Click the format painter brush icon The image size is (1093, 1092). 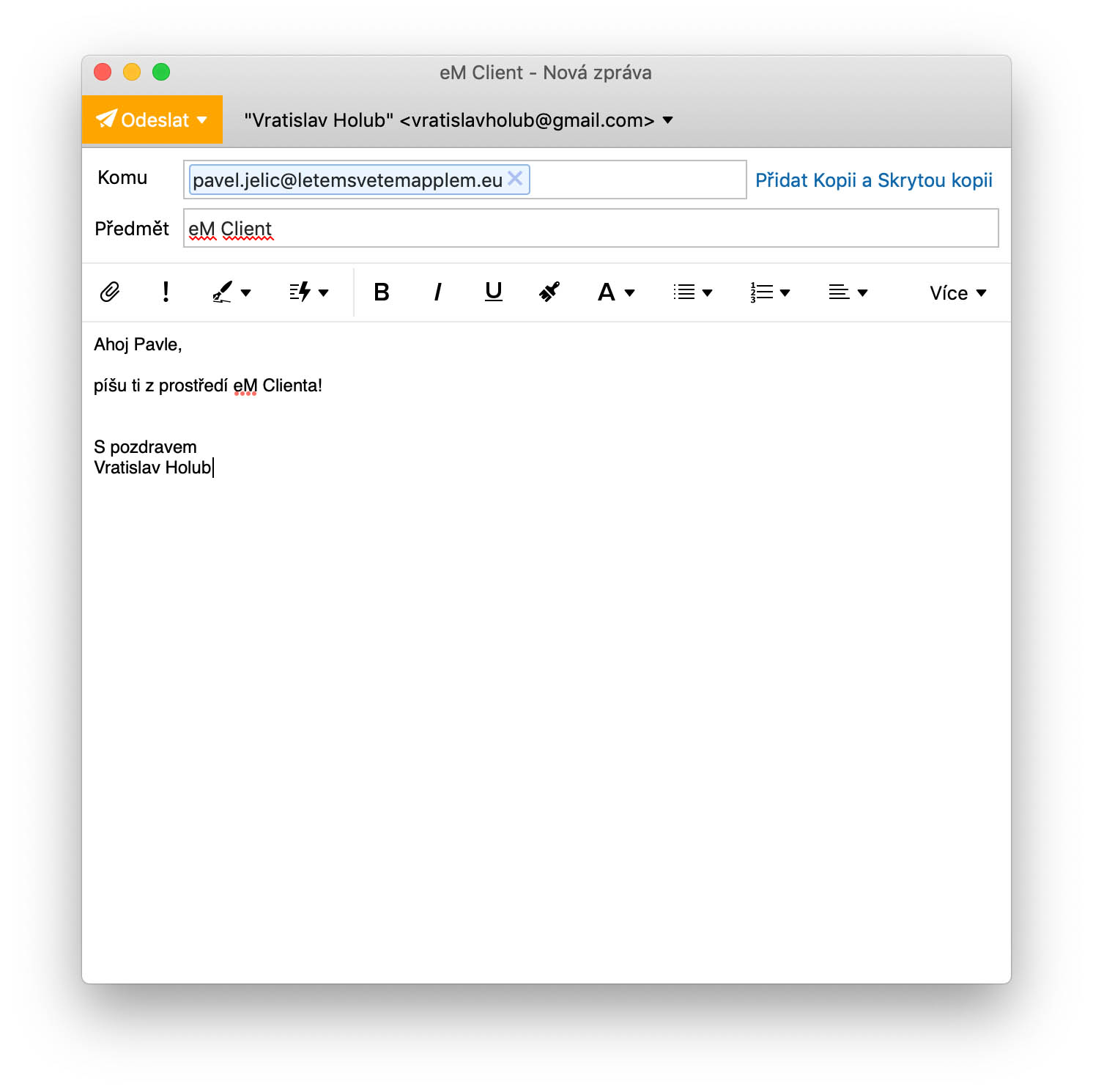pyautogui.click(x=549, y=292)
